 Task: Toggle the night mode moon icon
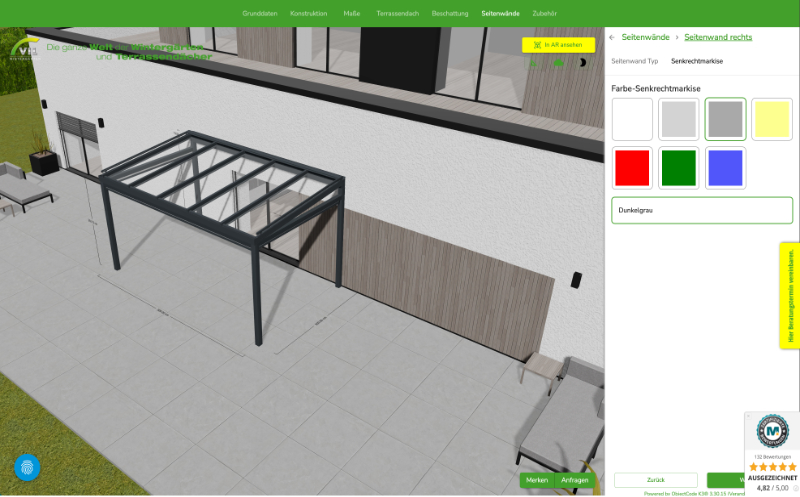point(584,63)
